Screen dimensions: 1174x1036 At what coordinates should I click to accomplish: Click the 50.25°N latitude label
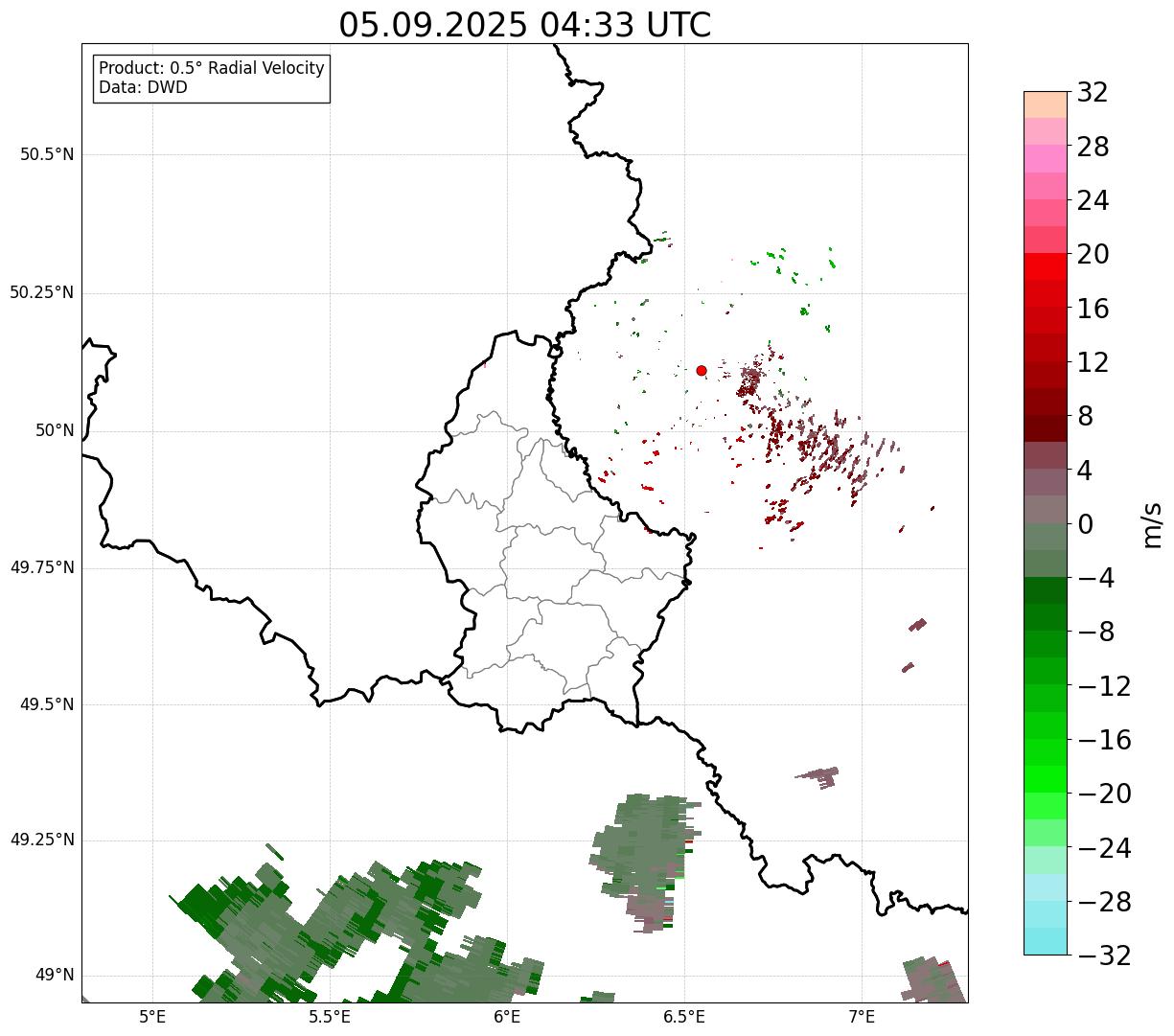coord(42,292)
